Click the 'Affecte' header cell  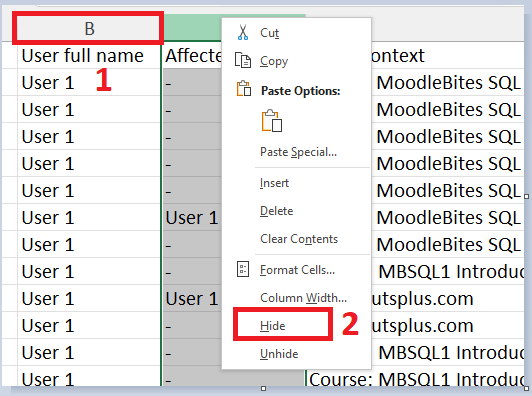tap(192, 55)
